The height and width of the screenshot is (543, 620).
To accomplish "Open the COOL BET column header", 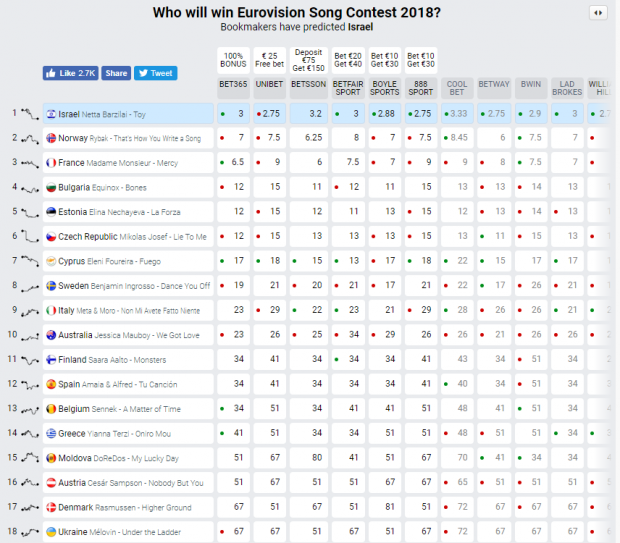I will pyautogui.click(x=457, y=88).
